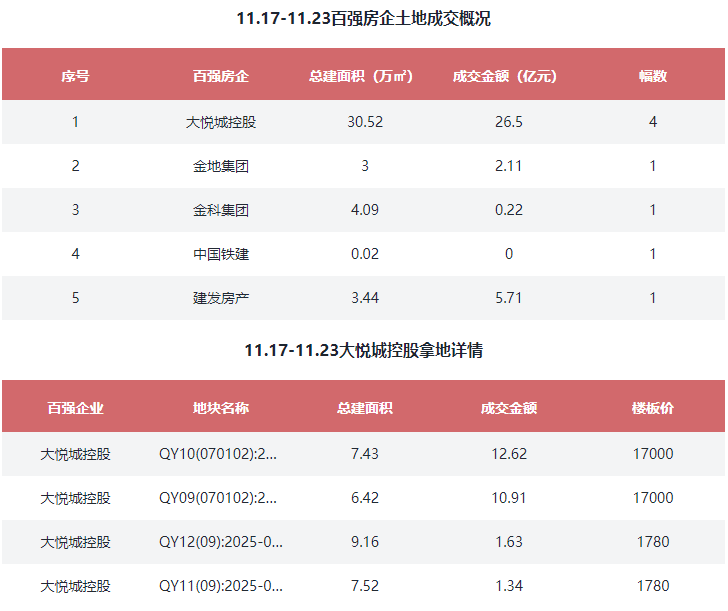Click the QY10(070102) land parcel name

tap(219, 454)
